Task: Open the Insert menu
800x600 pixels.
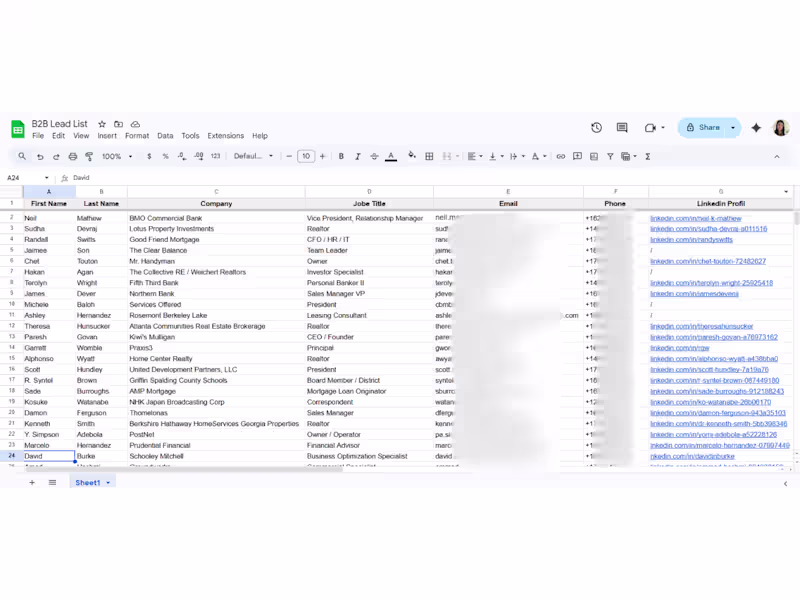Action: coord(107,136)
